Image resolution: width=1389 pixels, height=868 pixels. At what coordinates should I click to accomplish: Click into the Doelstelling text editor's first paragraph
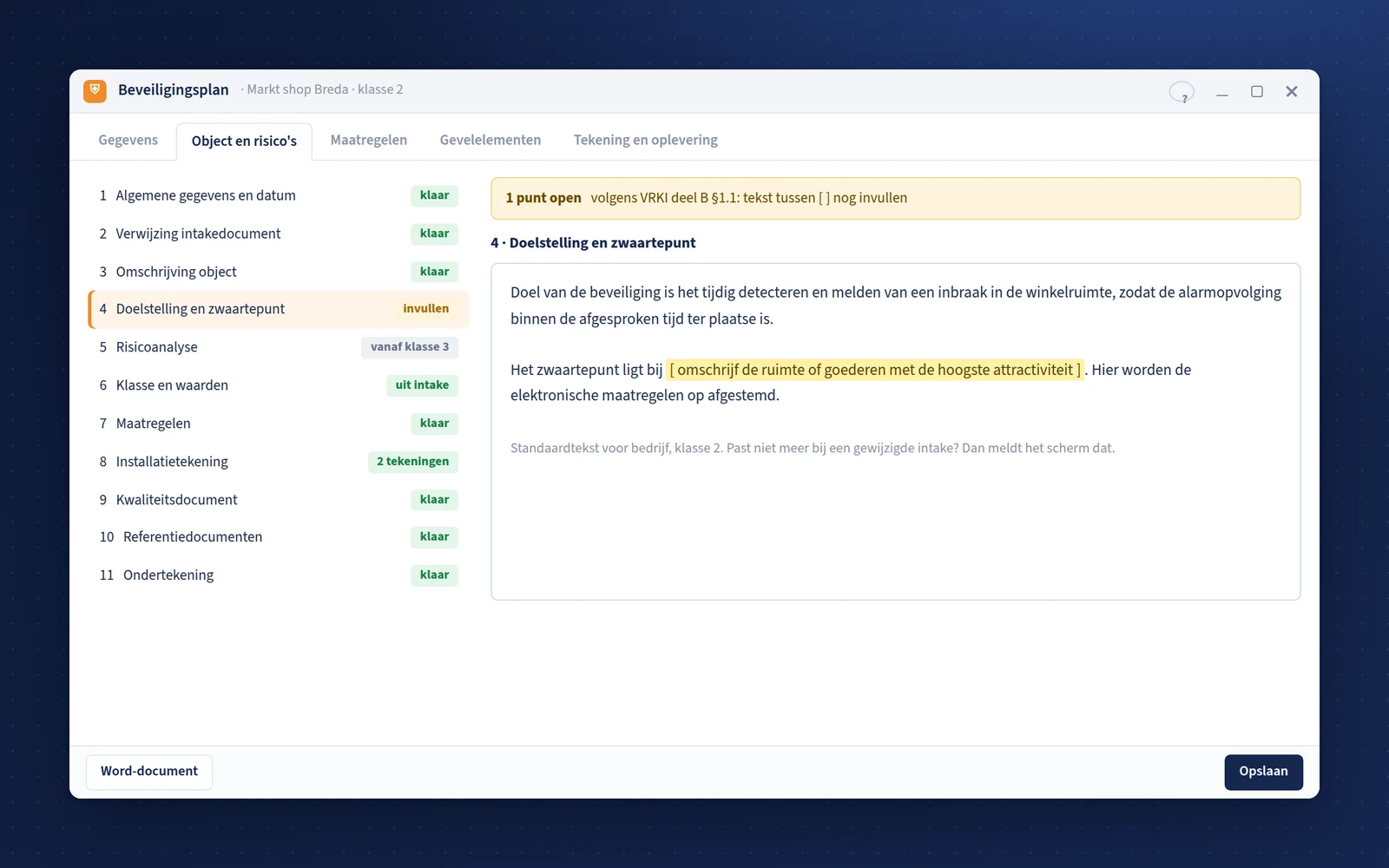click(895, 306)
